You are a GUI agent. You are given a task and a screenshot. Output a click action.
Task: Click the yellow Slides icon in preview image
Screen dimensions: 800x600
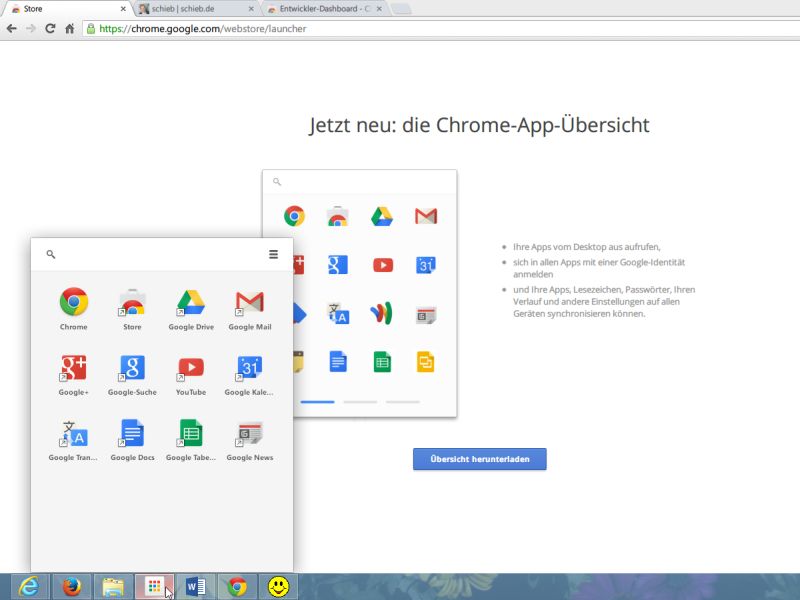pyautogui.click(x=426, y=362)
